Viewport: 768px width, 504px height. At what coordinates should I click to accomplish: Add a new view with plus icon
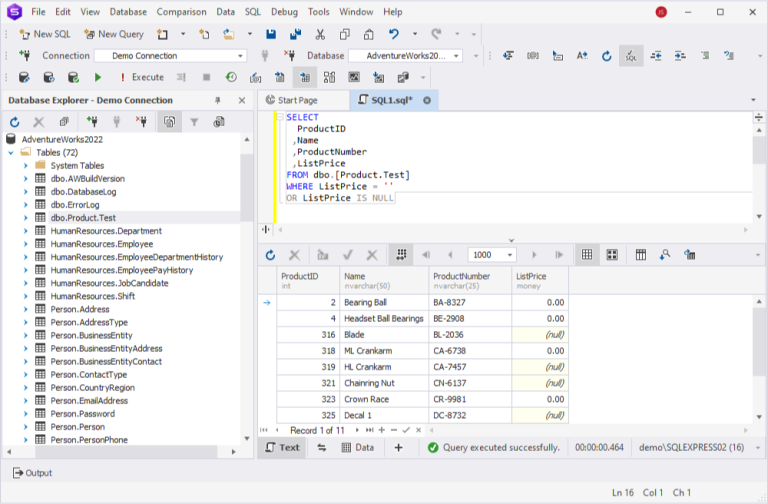click(398, 448)
